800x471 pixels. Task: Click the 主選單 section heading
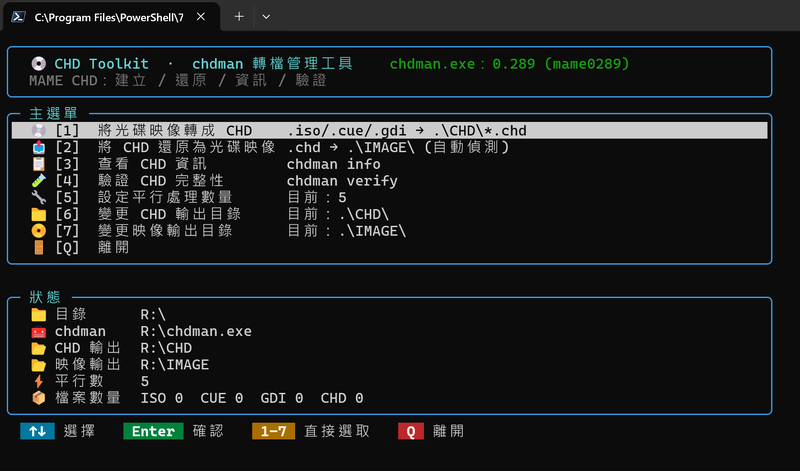tap(54, 113)
